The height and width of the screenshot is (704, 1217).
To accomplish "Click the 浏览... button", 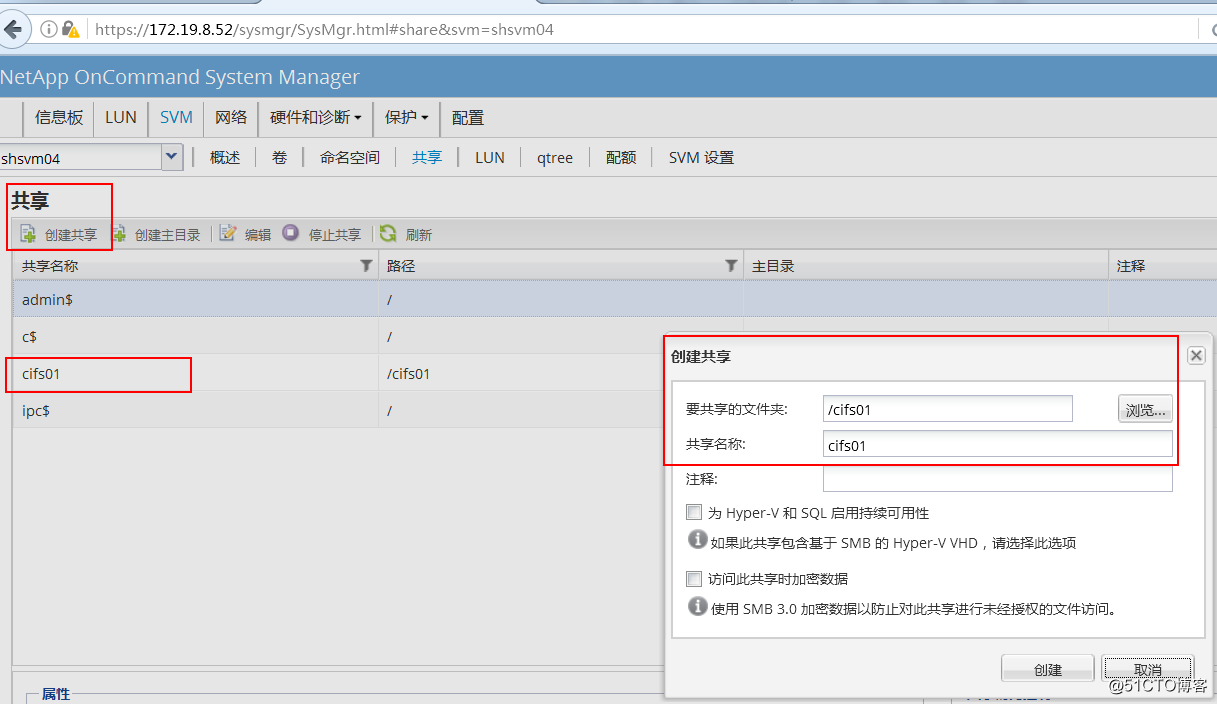I will tap(1145, 409).
